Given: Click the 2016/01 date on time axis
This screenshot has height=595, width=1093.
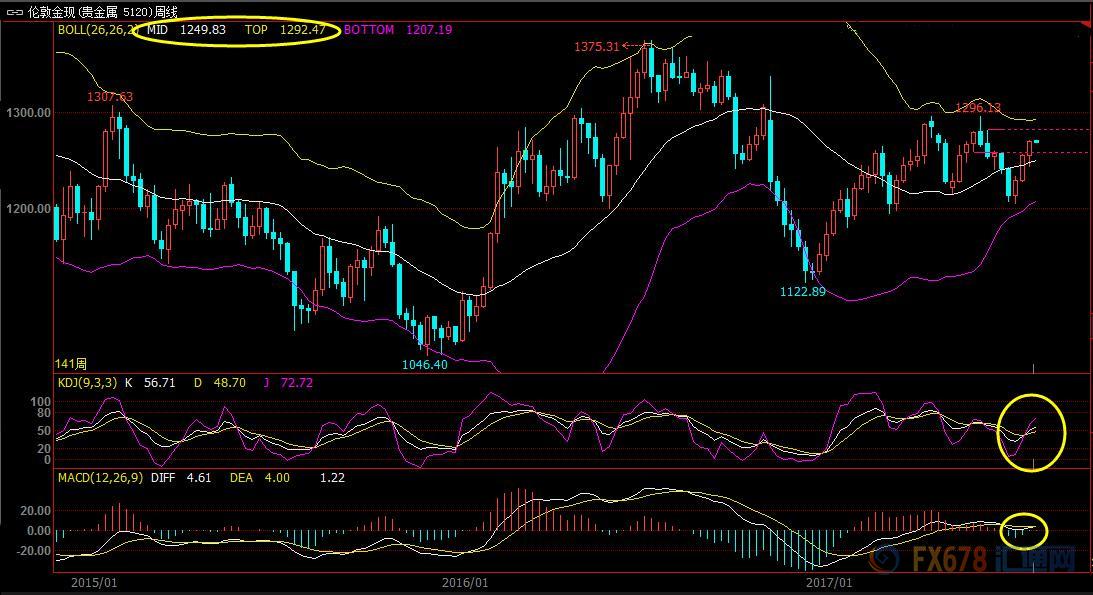Looking at the screenshot, I should pyautogui.click(x=465, y=581).
